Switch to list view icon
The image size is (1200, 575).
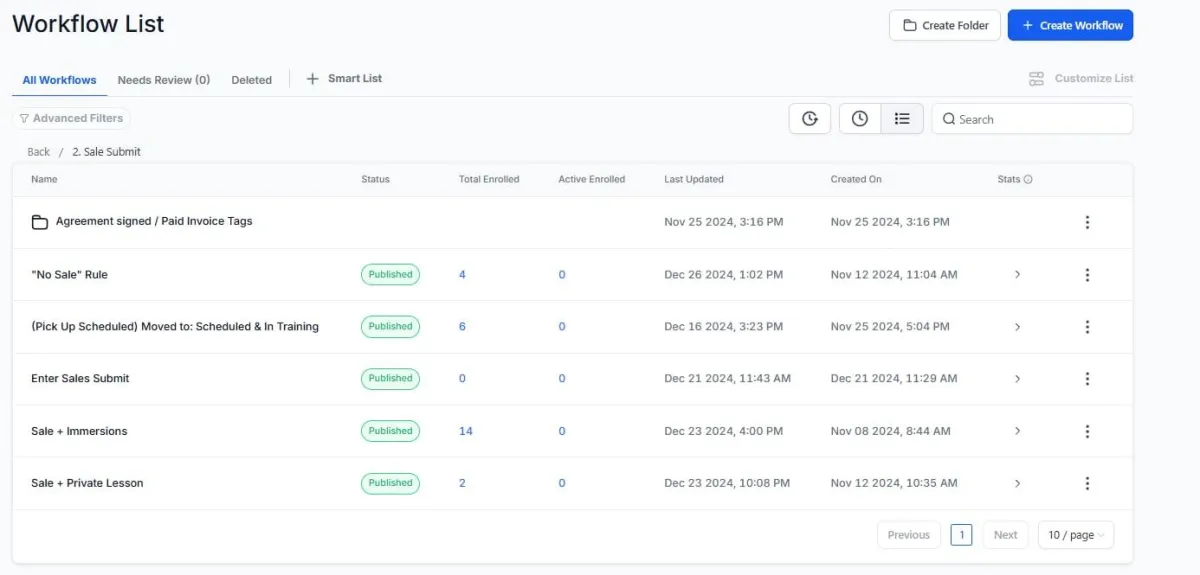(902, 119)
